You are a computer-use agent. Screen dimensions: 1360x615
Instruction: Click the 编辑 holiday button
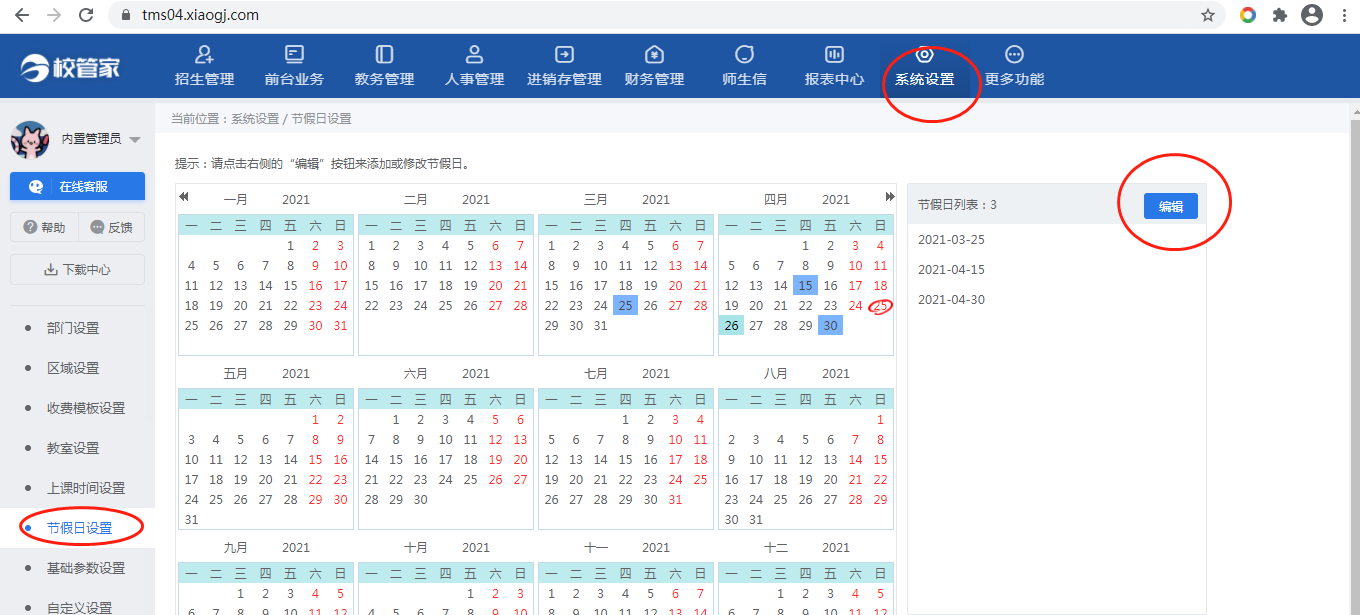(1171, 206)
